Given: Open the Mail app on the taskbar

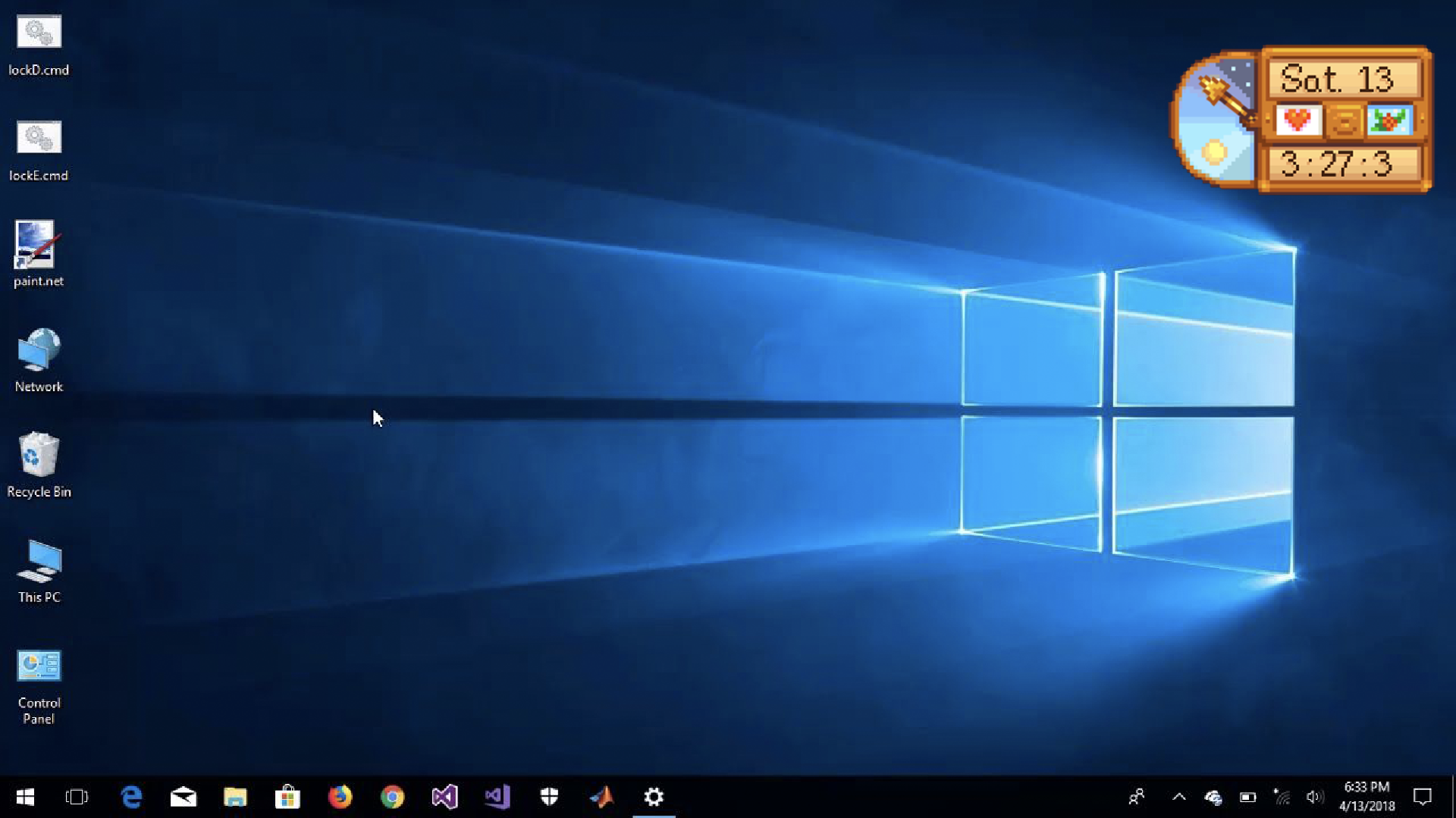Looking at the screenshot, I should tap(184, 797).
